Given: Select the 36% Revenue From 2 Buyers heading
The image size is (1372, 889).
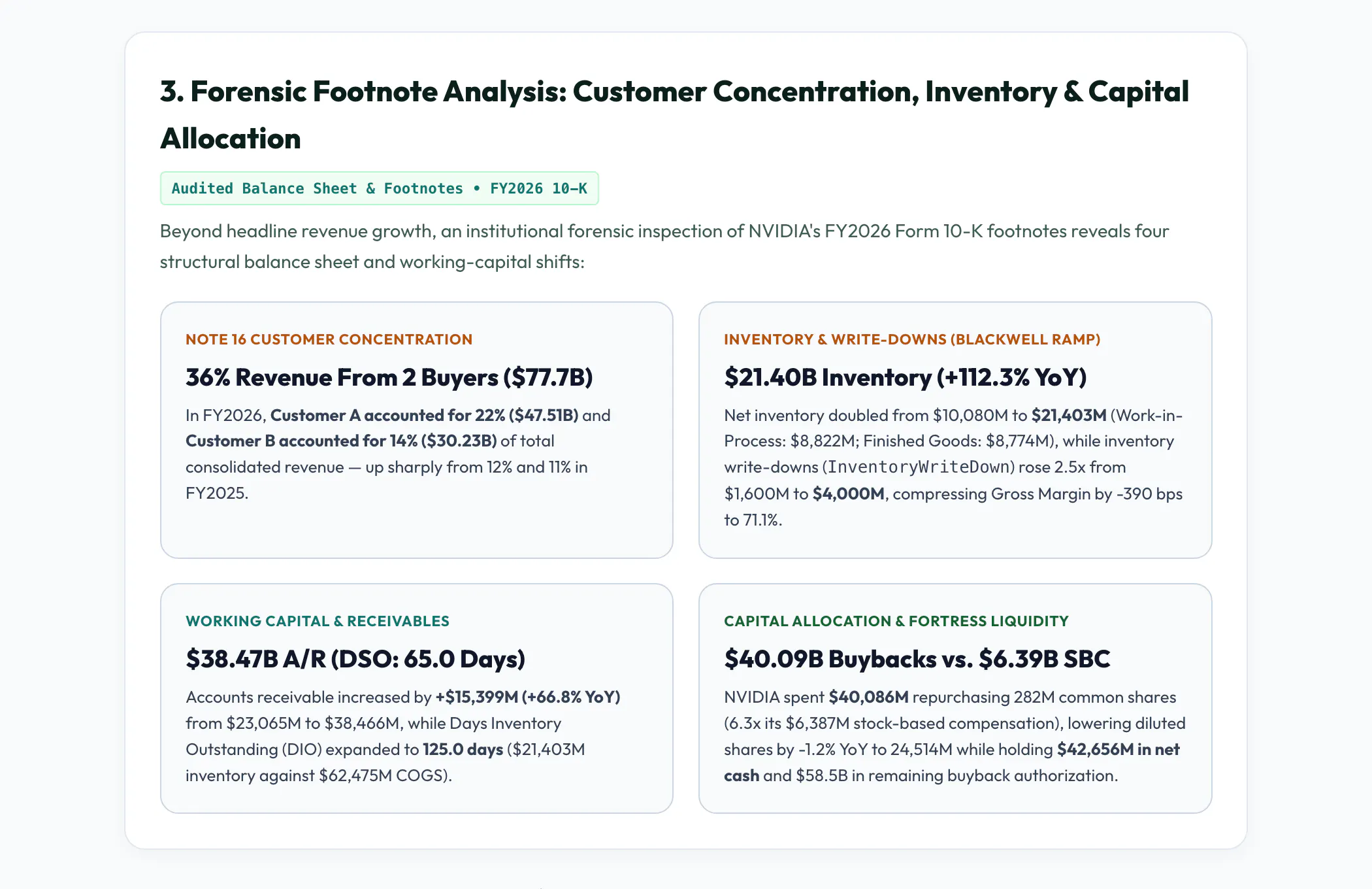Looking at the screenshot, I should pos(389,377).
